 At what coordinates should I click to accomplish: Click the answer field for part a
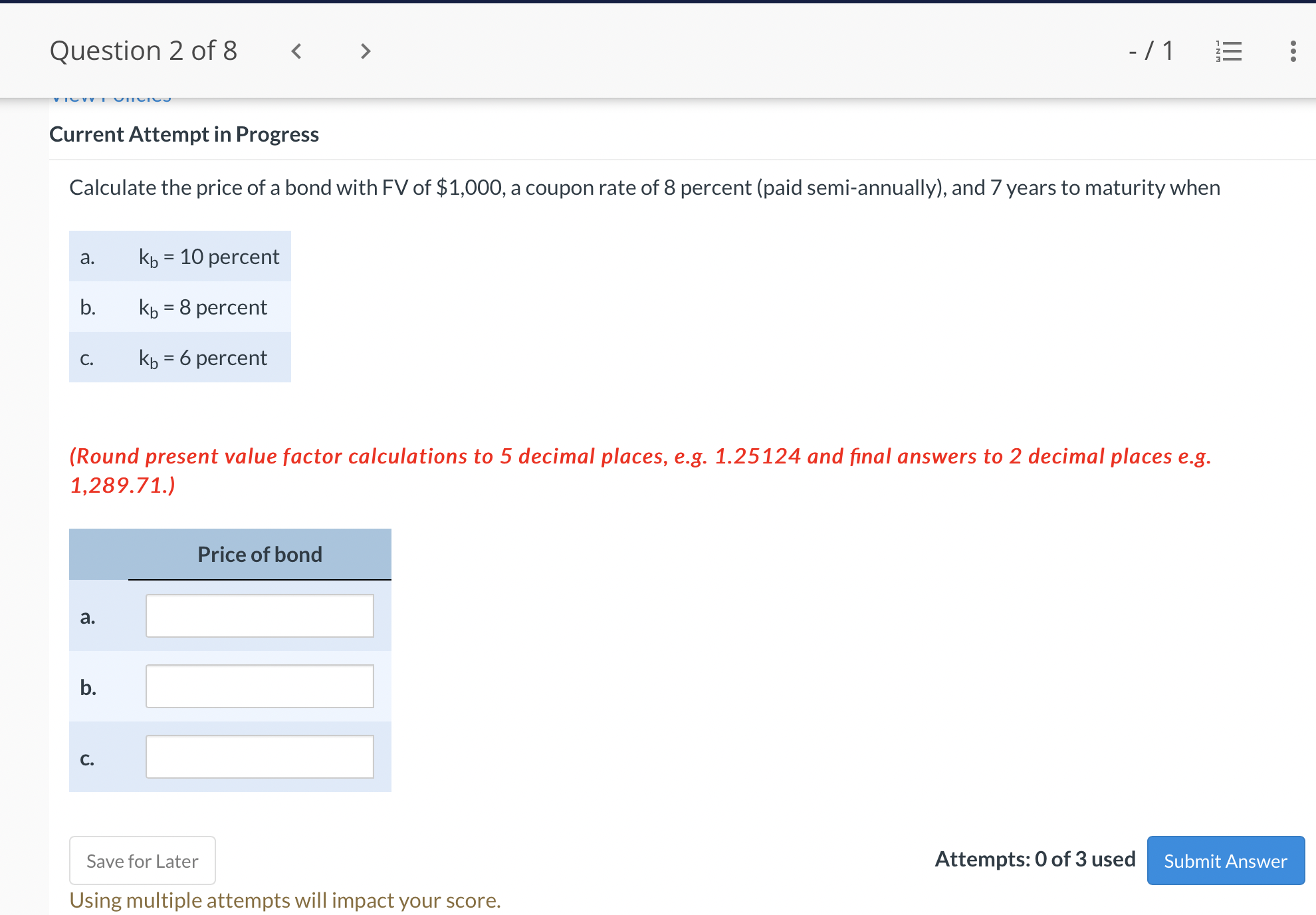[x=260, y=615]
